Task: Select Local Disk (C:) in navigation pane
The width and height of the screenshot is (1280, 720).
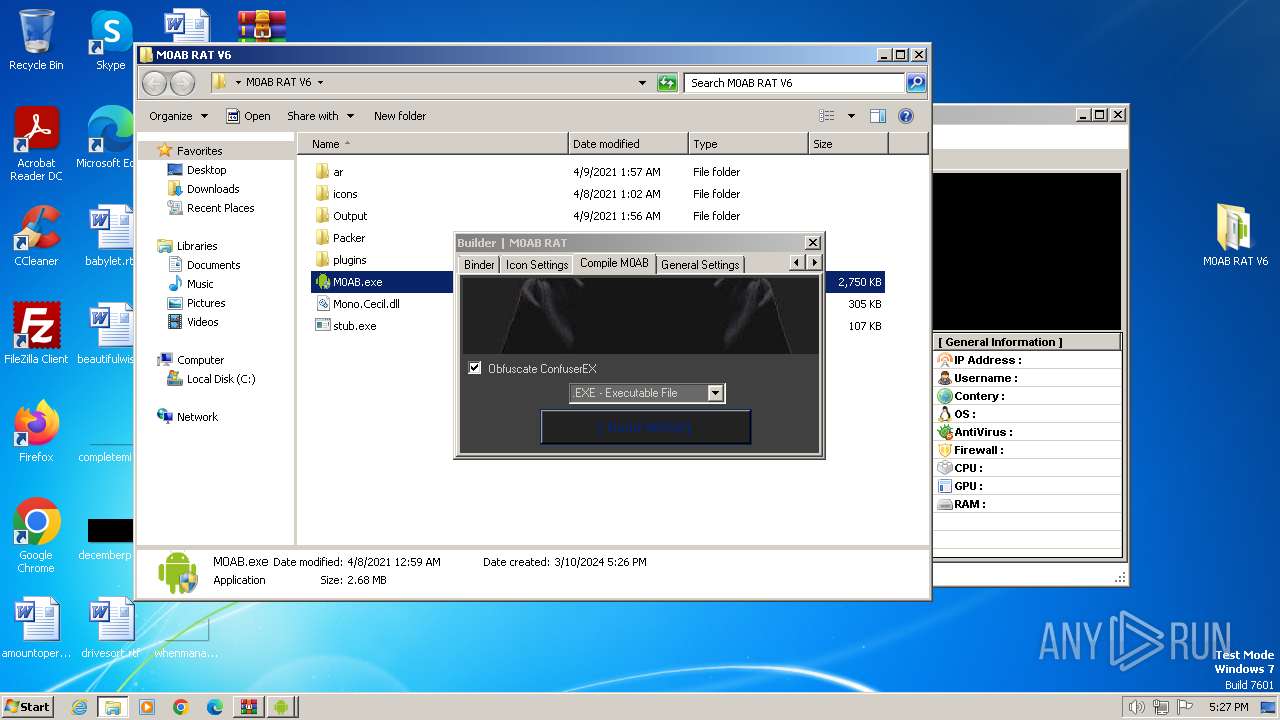Action: click(220, 379)
